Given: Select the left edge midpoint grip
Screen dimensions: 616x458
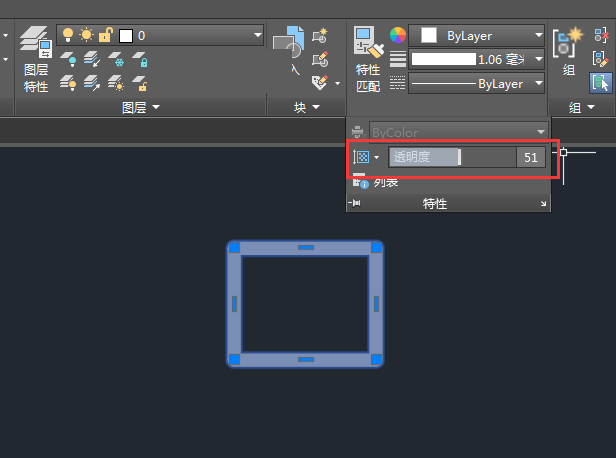Looking at the screenshot, I should click(235, 304).
